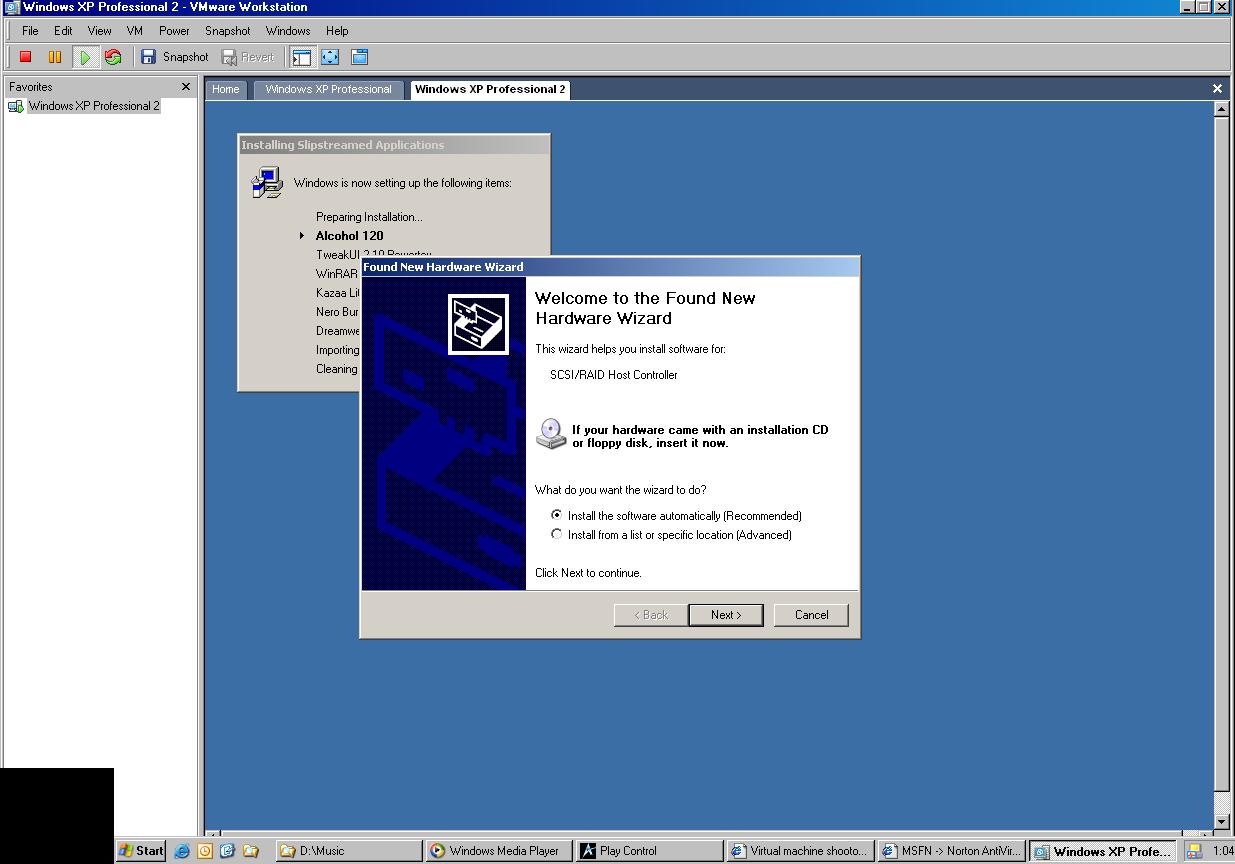Cancel the Found New Hardware Wizard
The height and width of the screenshot is (864, 1235).
click(x=811, y=615)
